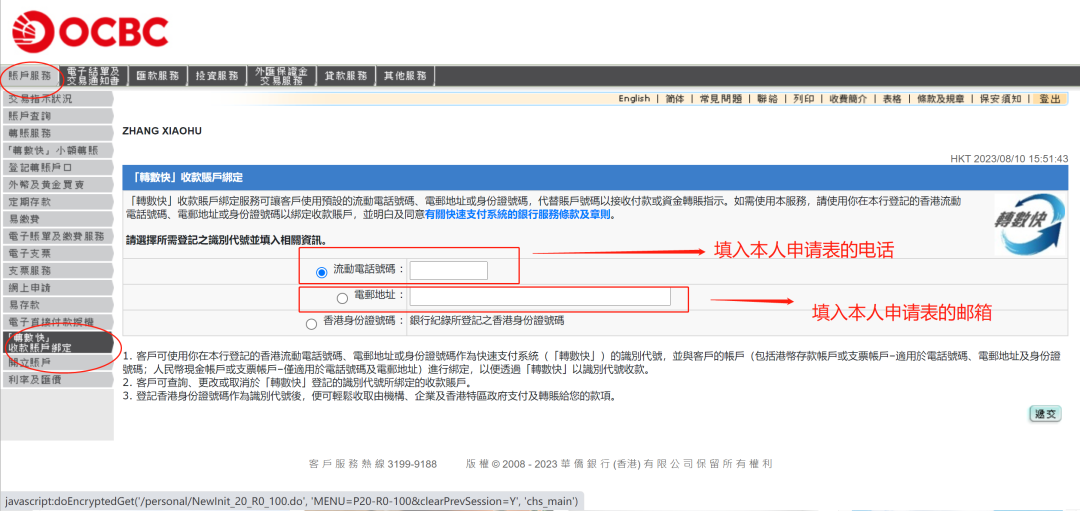The image size is (1080, 511).
Task: Open the 其他服務 tab
Action: 405,76
